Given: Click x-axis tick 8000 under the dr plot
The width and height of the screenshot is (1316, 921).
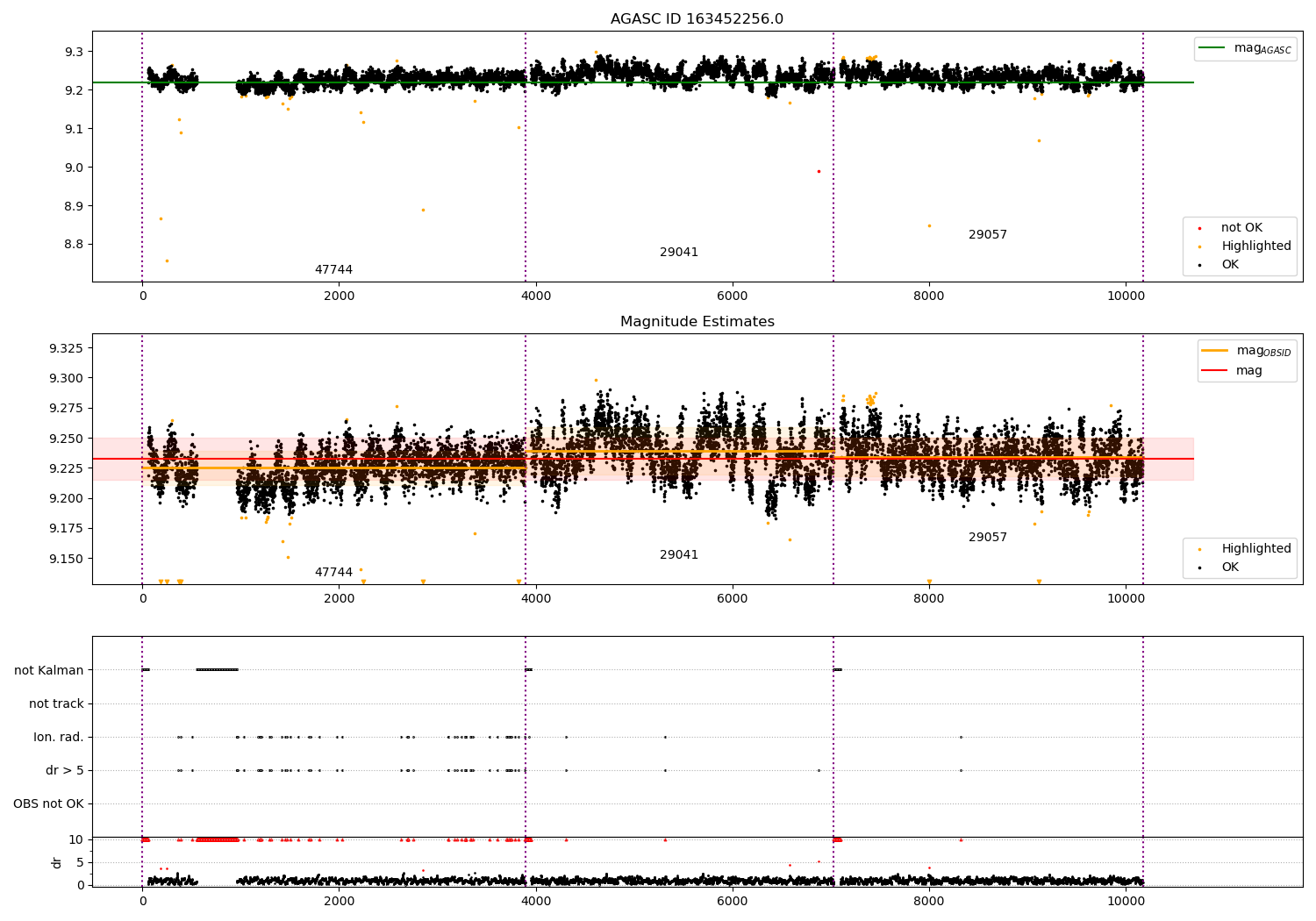Looking at the screenshot, I should [929, 900].
